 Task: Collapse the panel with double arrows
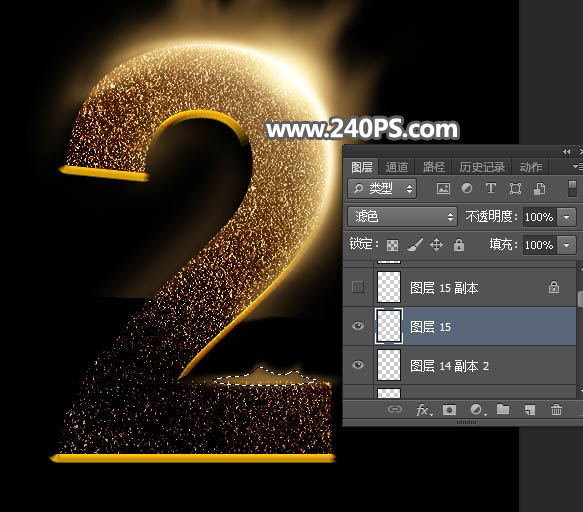[566, 152]
